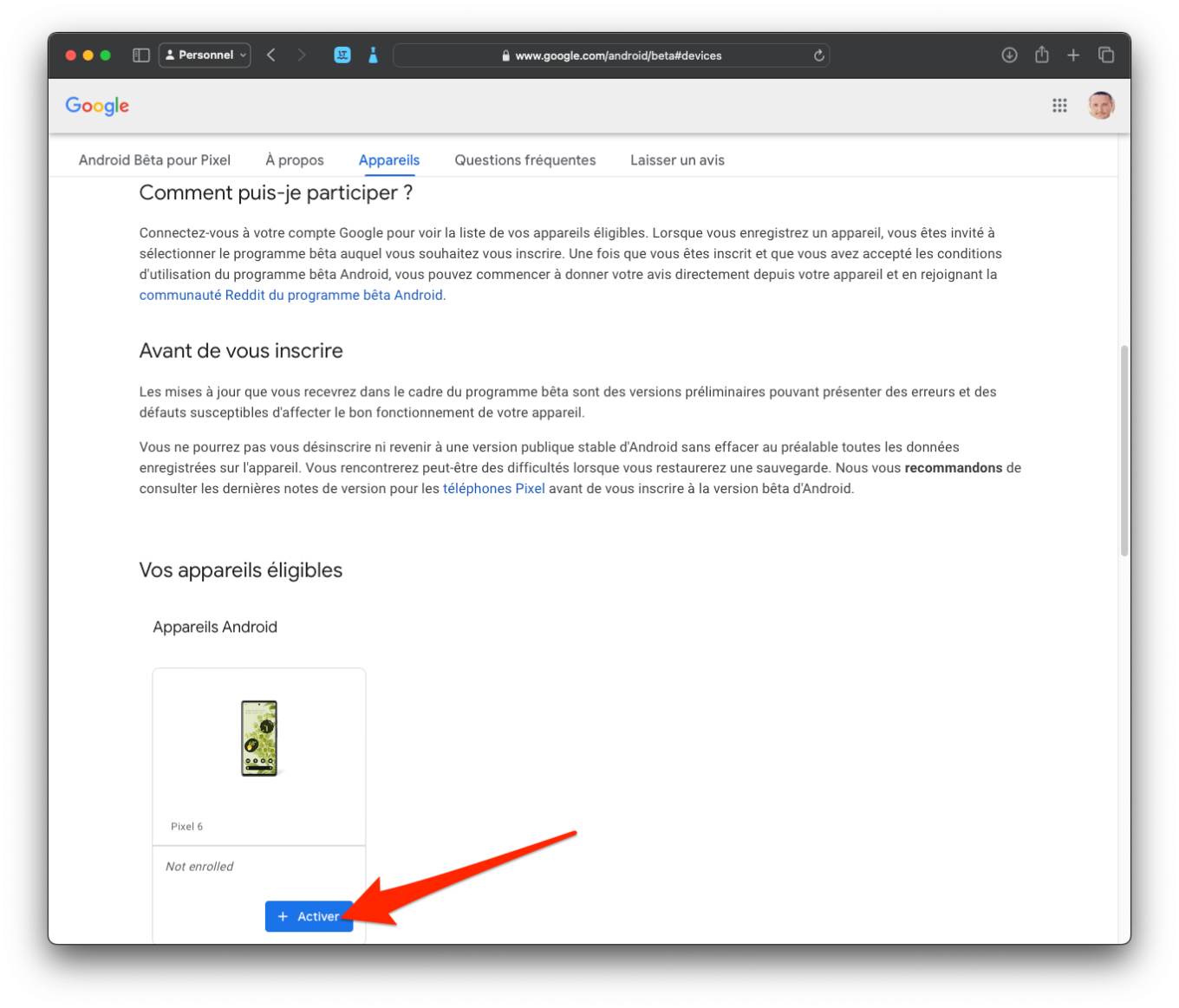Go forward with the right chevron
This screenshot has height=1008, width=1179.
pos(301,55)
